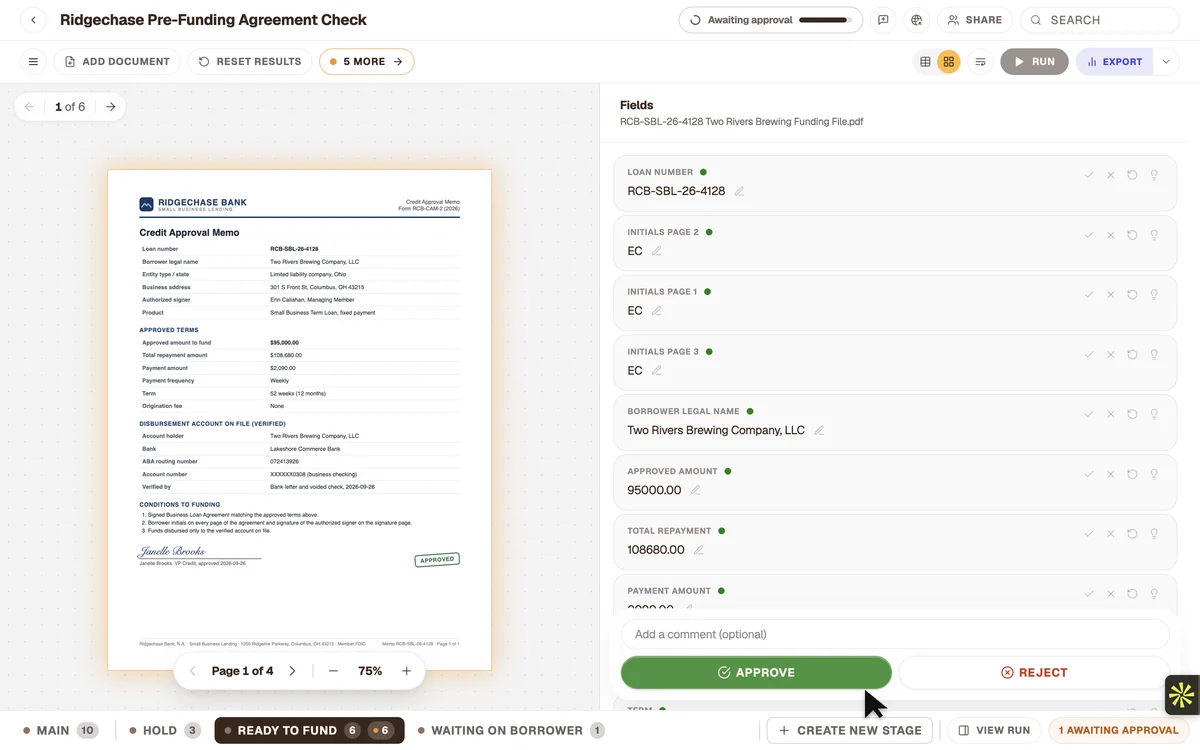Open the Awaiting approval status indicator
Image resolution: width=1200 pixels, height=750 pixels.
click(x=770, y=20)
